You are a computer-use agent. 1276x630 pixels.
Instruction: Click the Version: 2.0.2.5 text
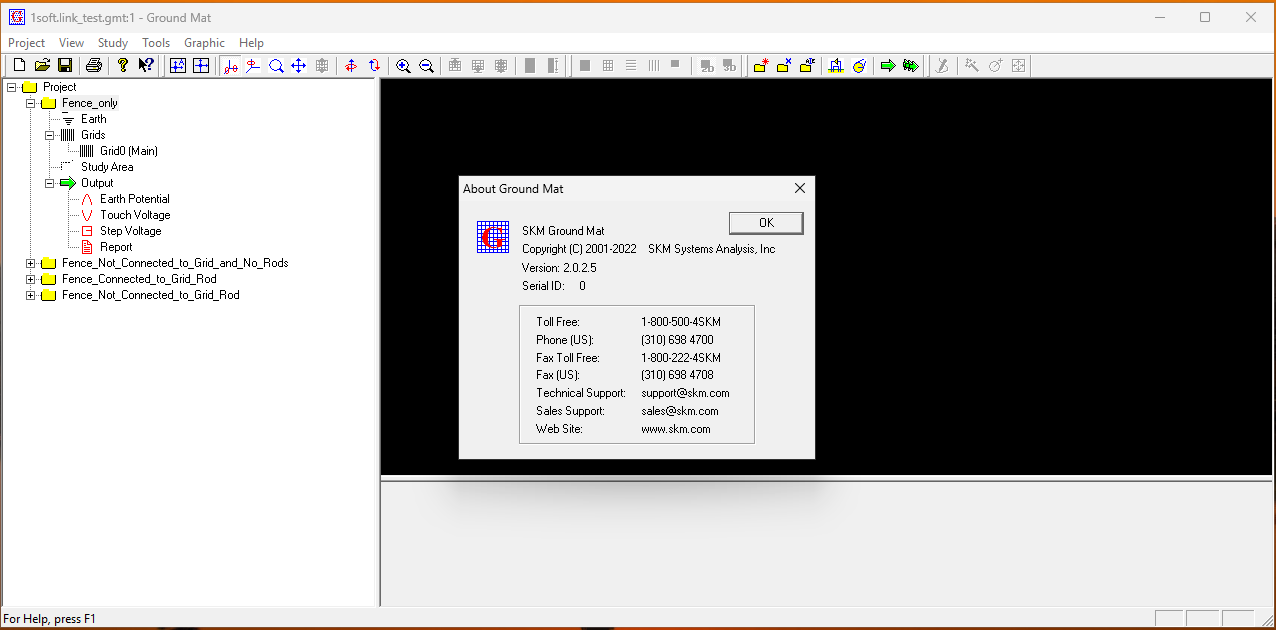pyautogui.click(x=559, y=268)
